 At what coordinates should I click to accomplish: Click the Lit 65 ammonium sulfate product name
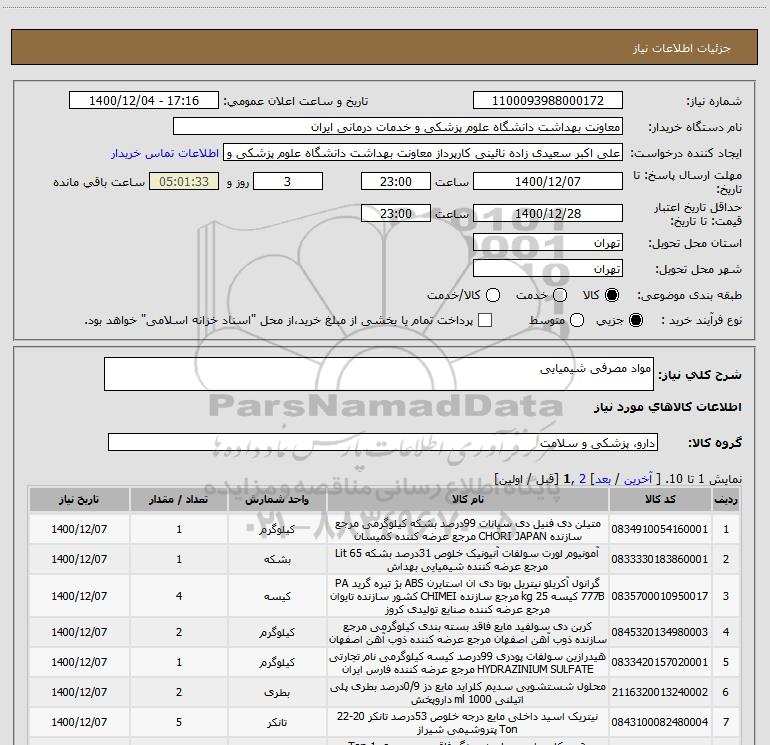(468, 559)
